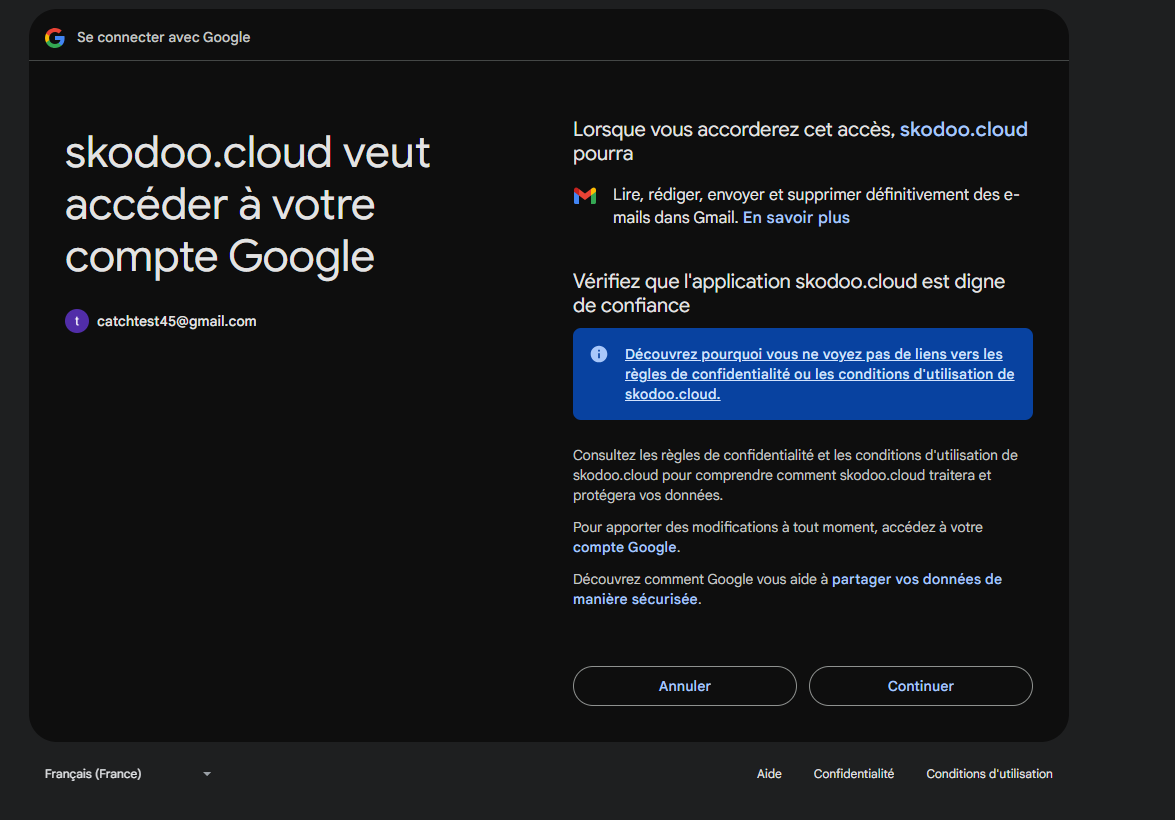Click the Consultez les règles de confidentialité paragraph
The height and width of the screenshot is (820, 1175).
795,475
